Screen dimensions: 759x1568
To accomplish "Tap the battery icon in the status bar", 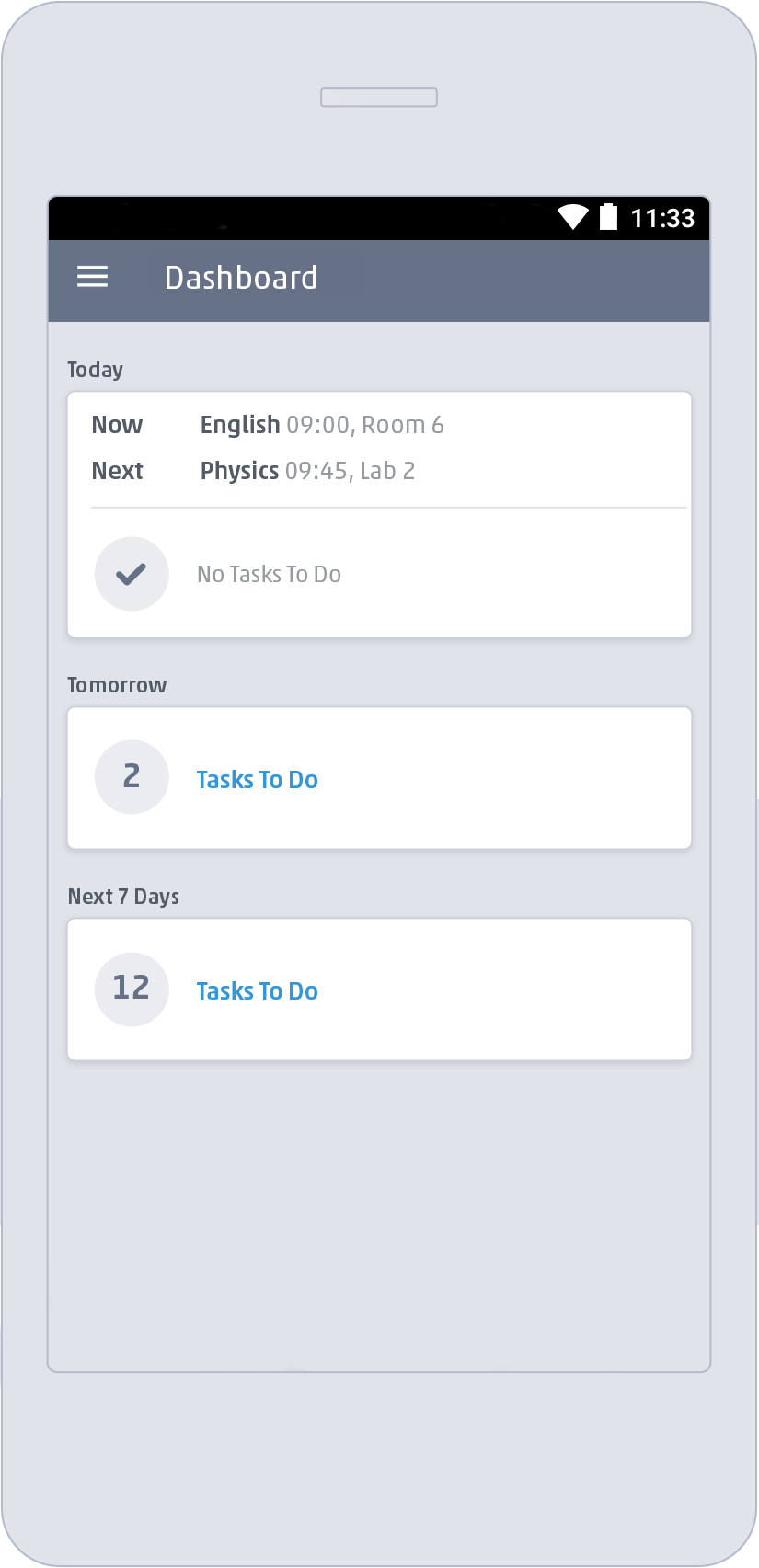I will (607, 217).
